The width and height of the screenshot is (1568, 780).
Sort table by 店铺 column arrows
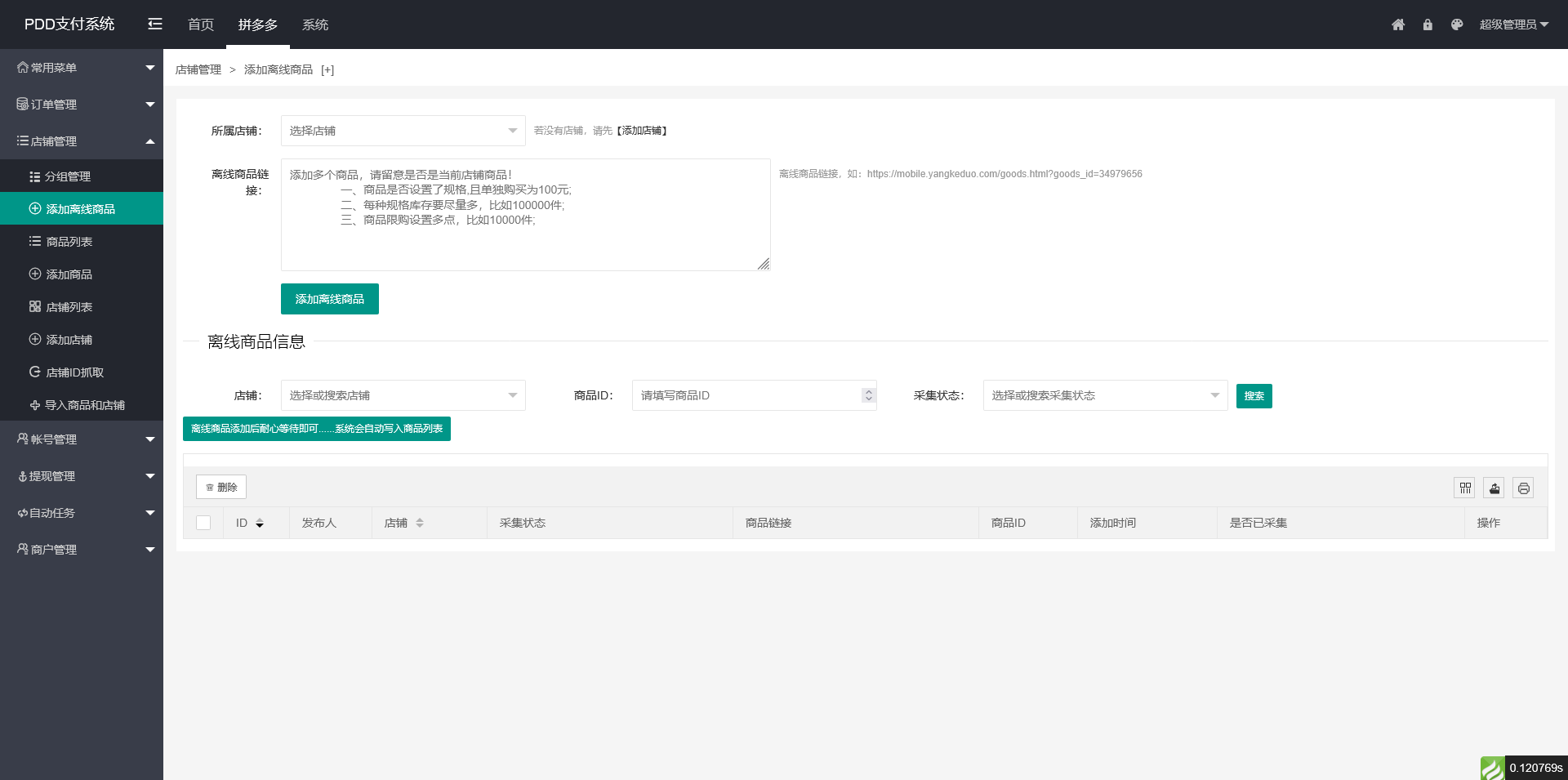point(420,524)
